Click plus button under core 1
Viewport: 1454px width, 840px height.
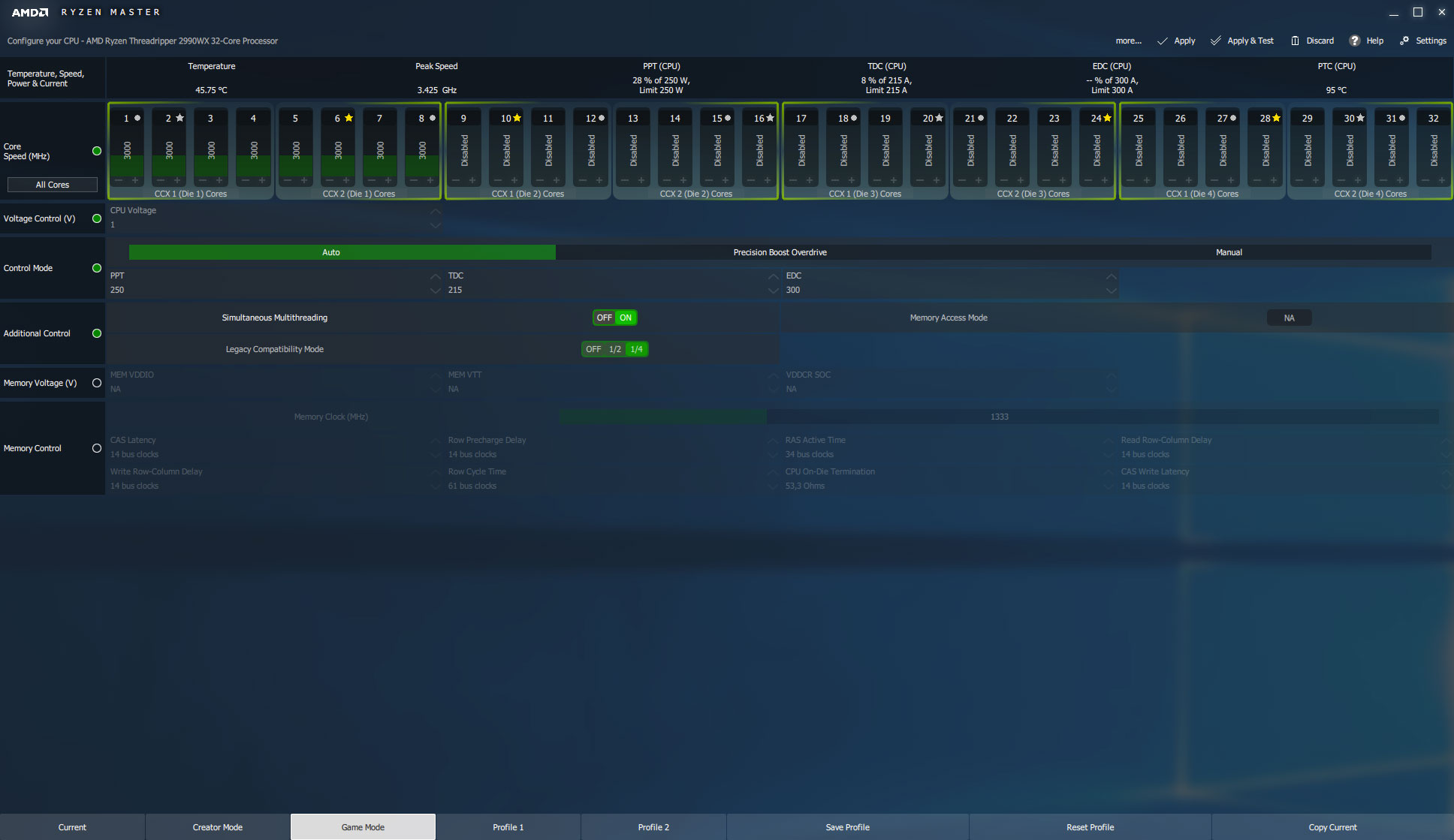pyautogui.click(x=135, y=180)
